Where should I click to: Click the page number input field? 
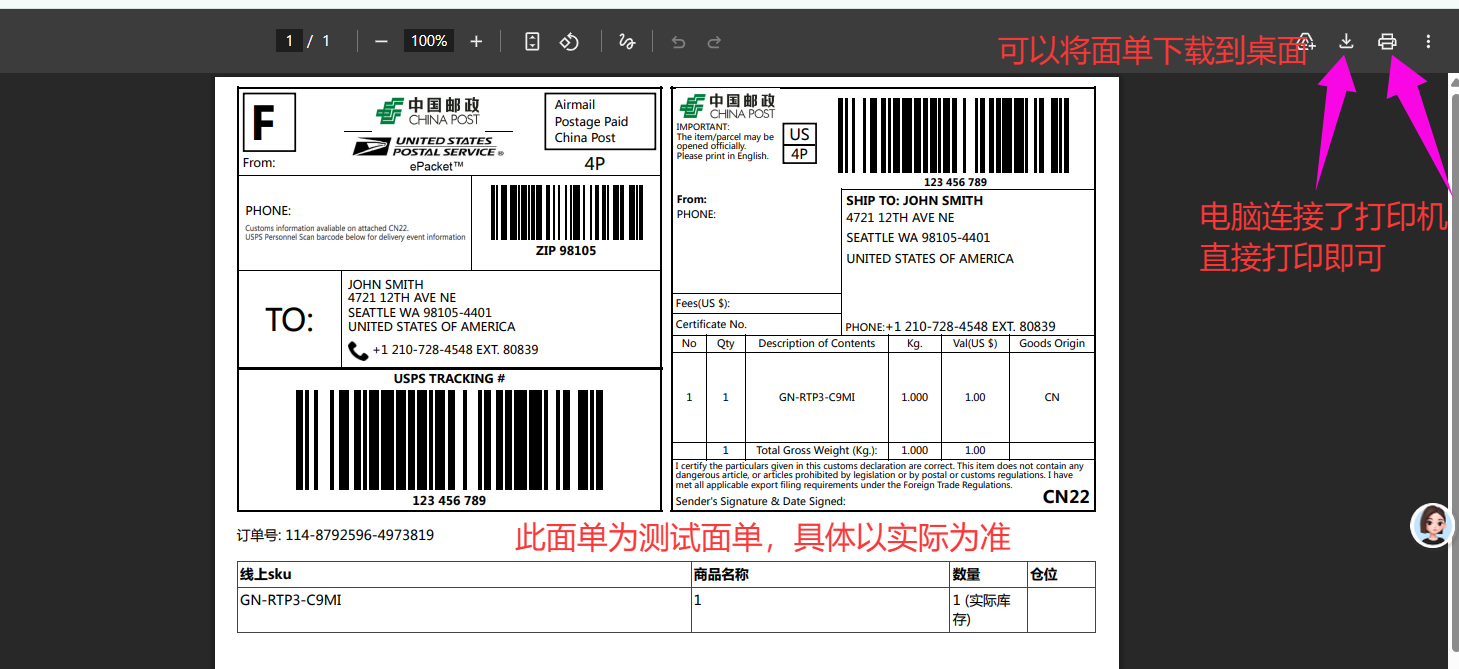[289, 41]
